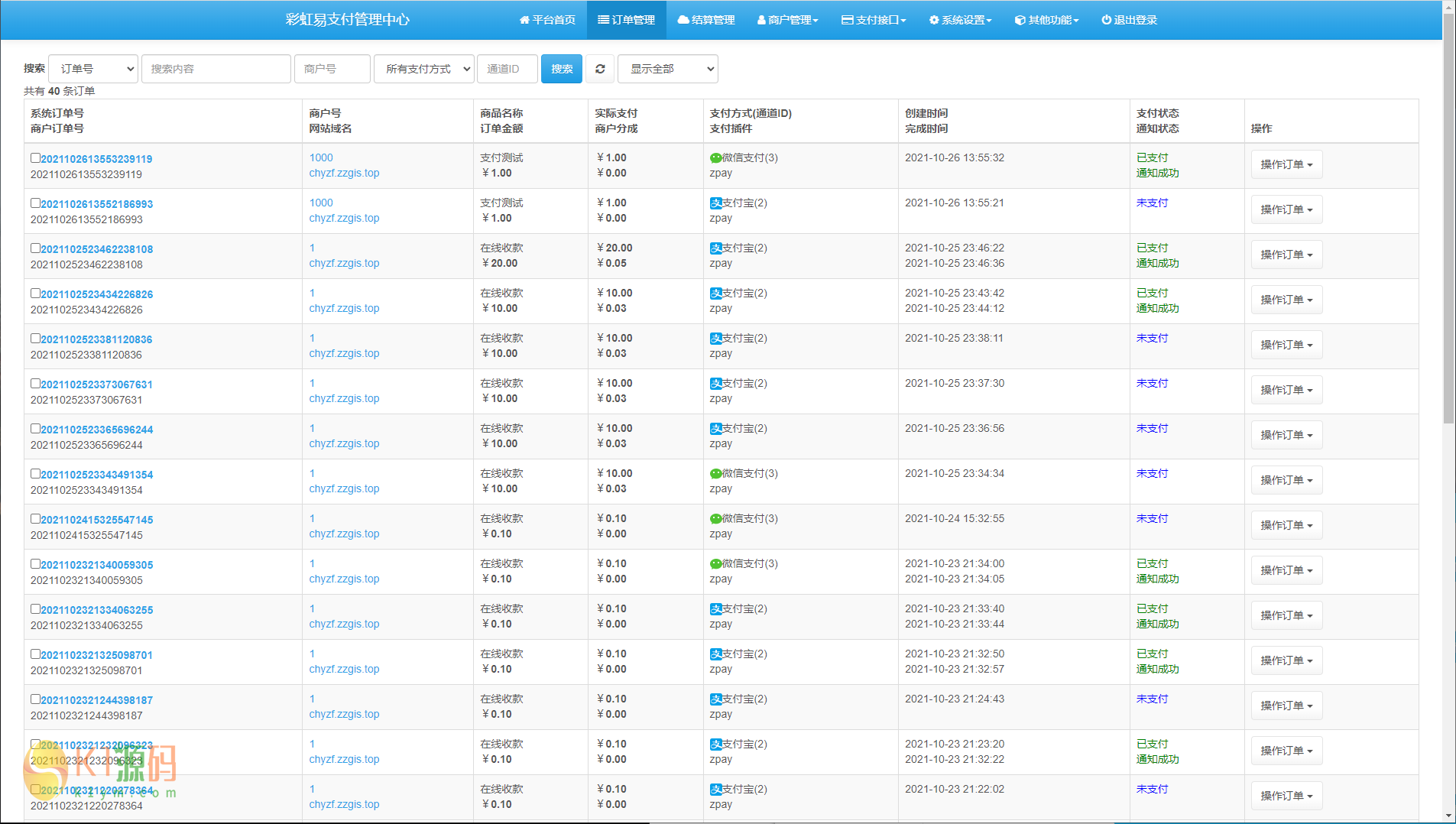Expand 操作订单 for order 2021102613553239119
Screen dimensions: 1456x824
tap(1286, 164)
